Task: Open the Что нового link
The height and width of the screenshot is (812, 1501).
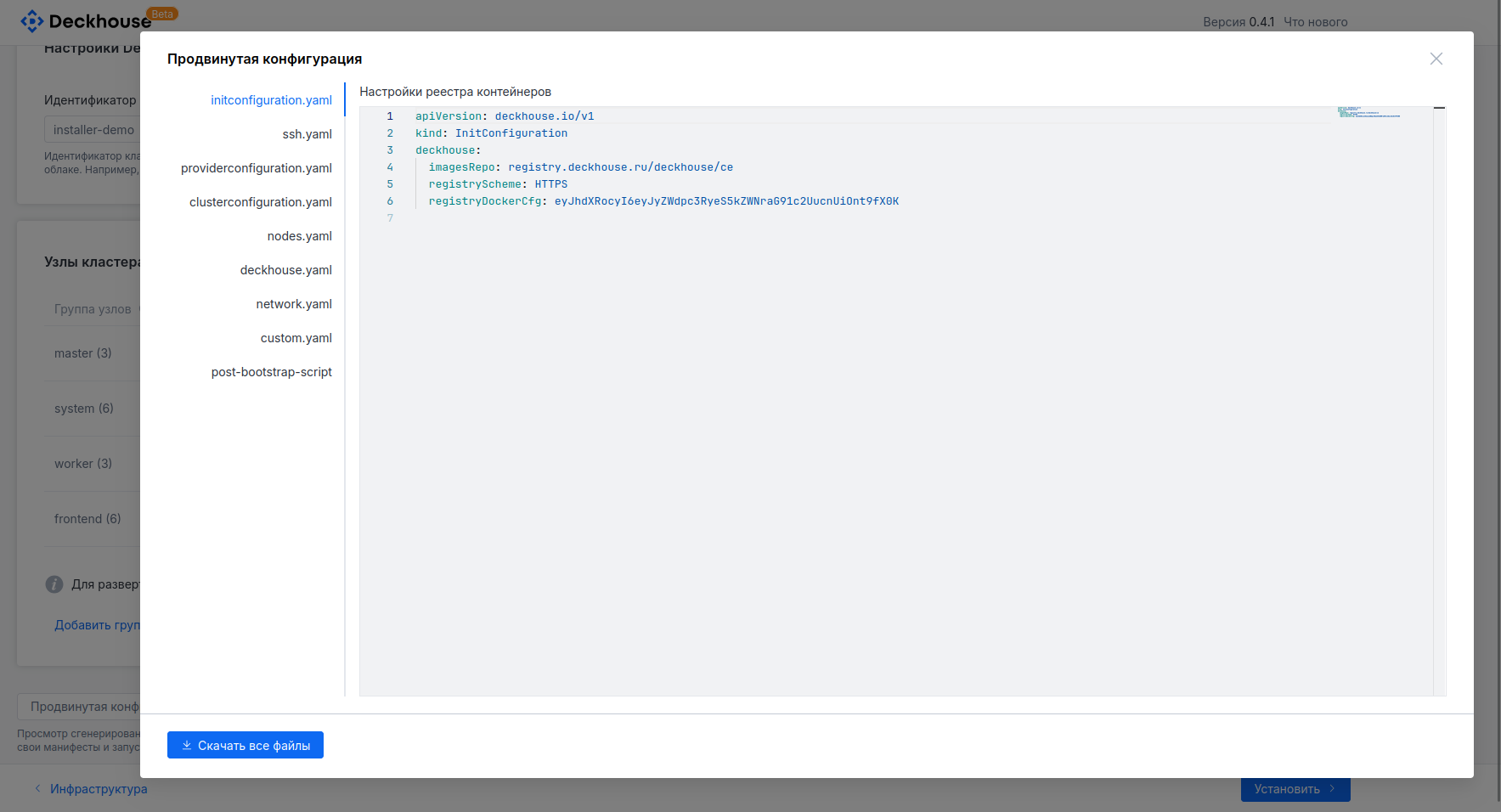Action: pos(1315,22)
